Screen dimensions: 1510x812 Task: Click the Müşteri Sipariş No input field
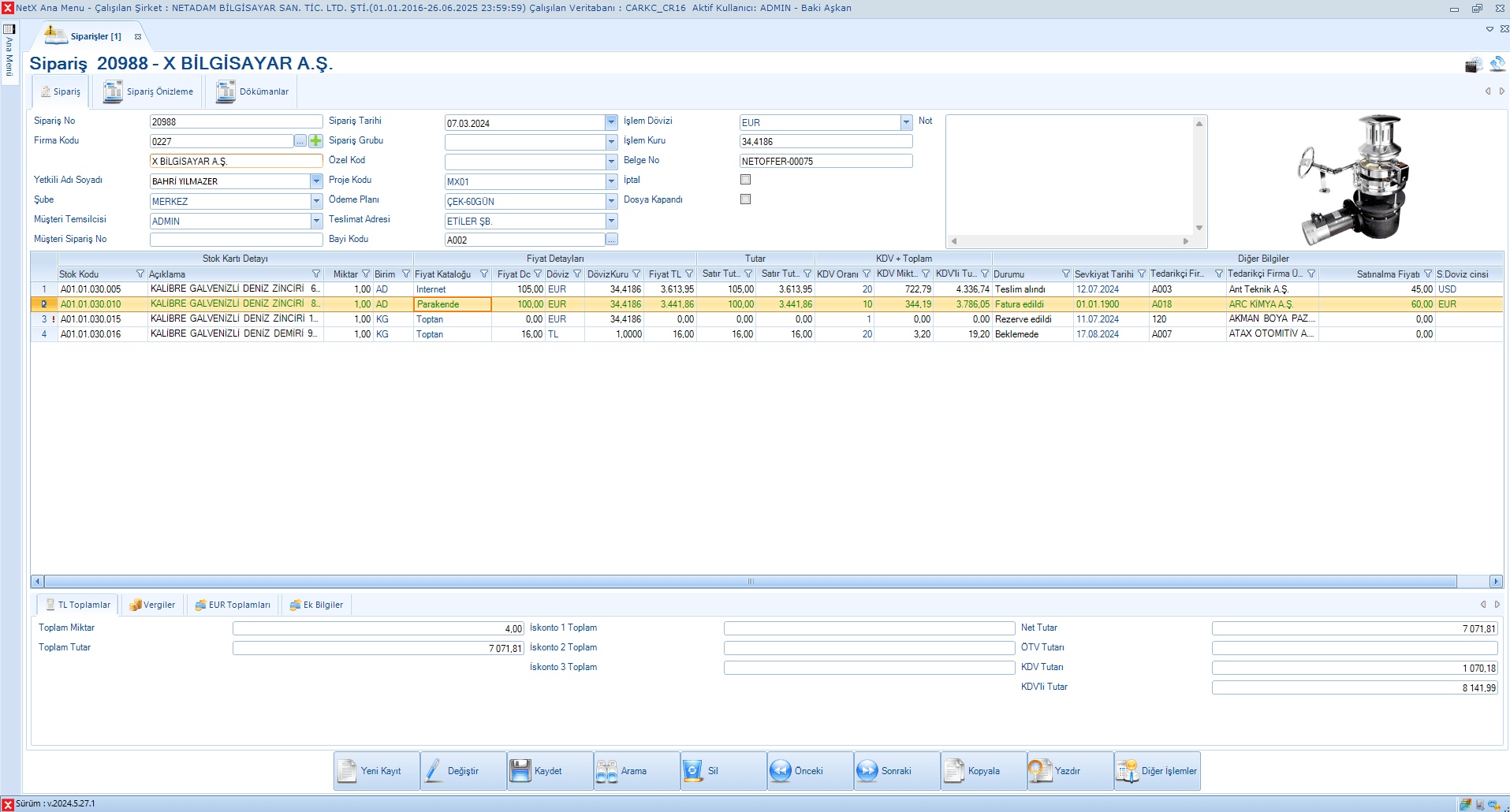coord(236,240)
